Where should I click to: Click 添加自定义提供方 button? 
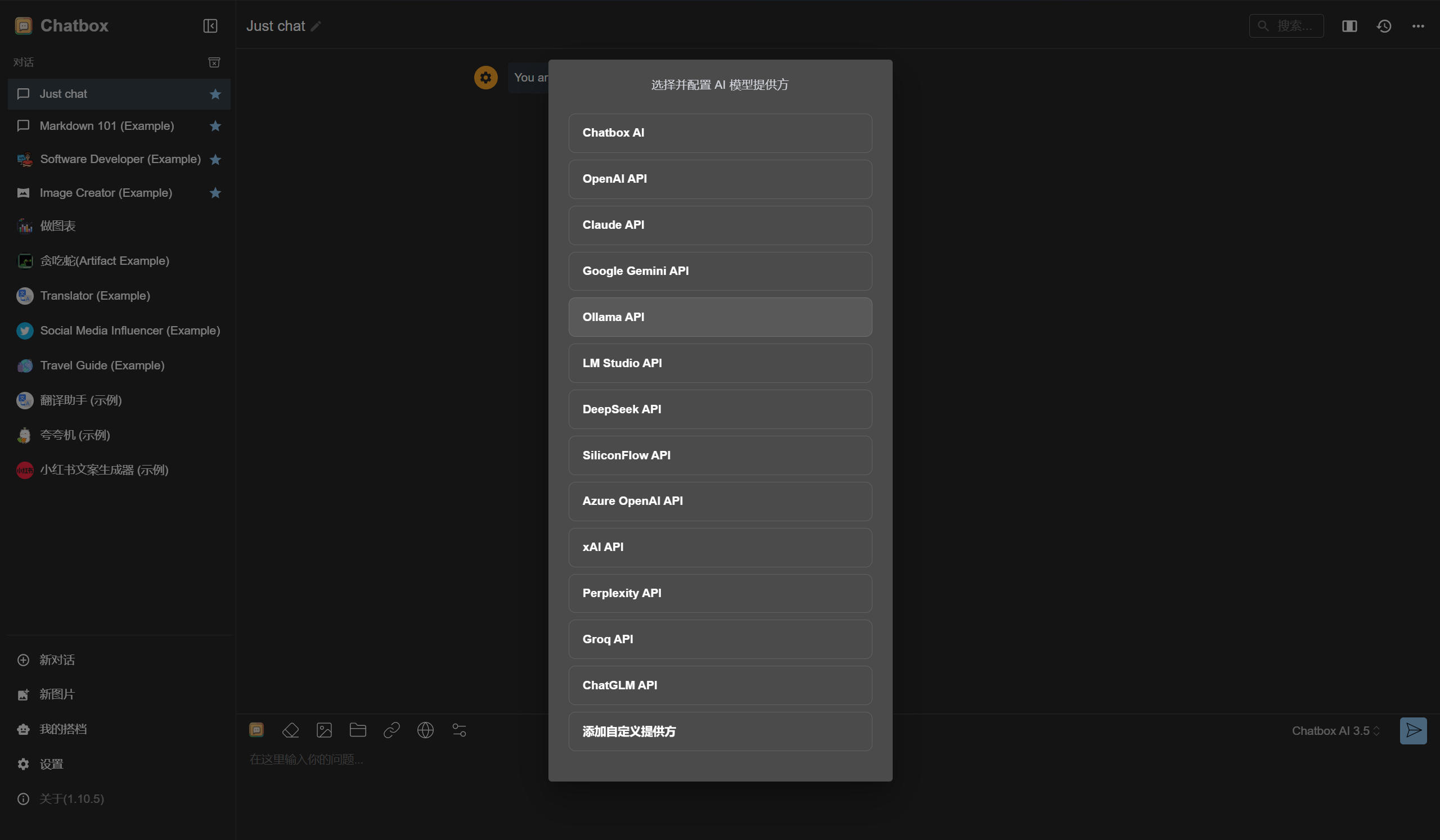[720, 731]
